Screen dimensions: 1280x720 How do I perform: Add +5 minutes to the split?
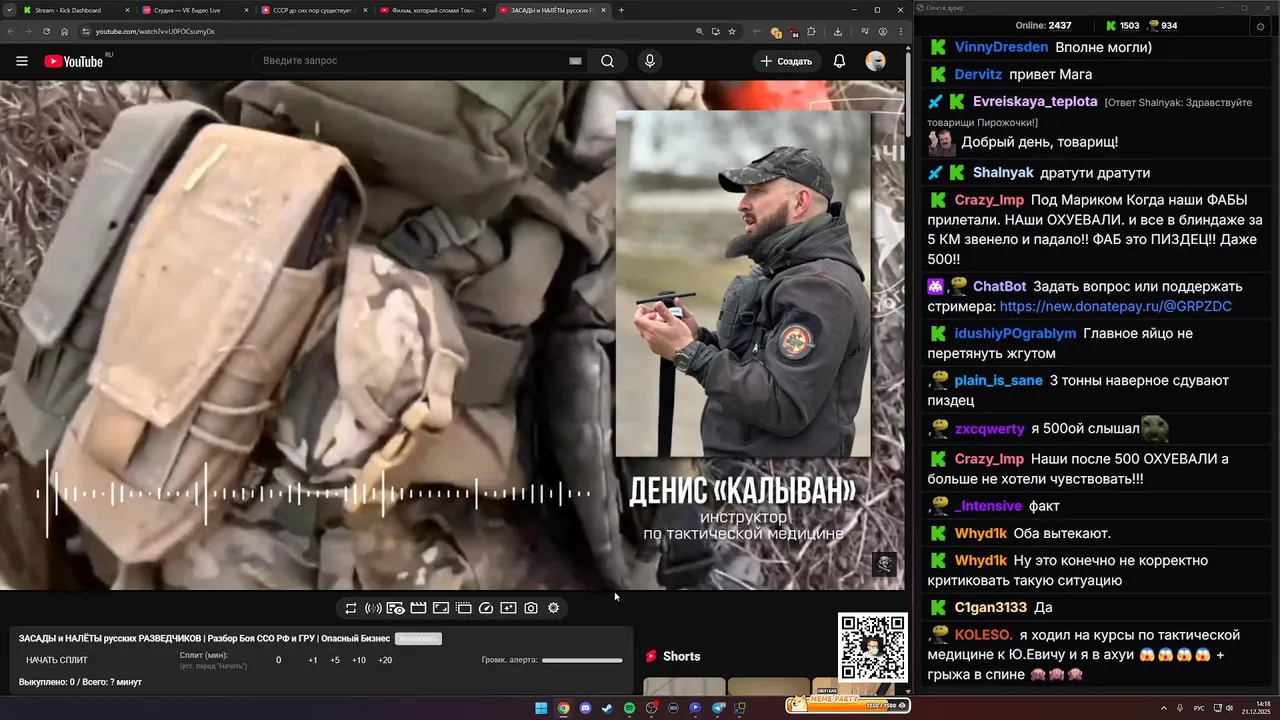point(335,660)
